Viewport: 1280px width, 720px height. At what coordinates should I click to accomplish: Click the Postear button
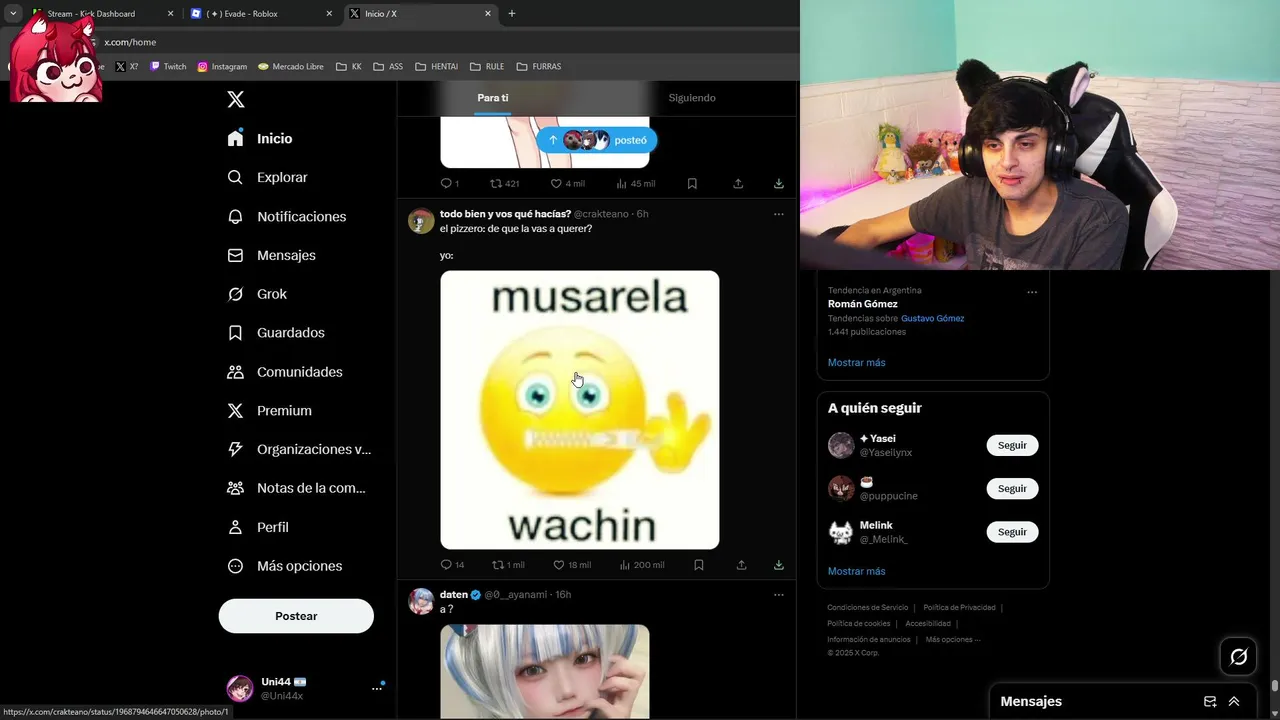pos(296,616)
